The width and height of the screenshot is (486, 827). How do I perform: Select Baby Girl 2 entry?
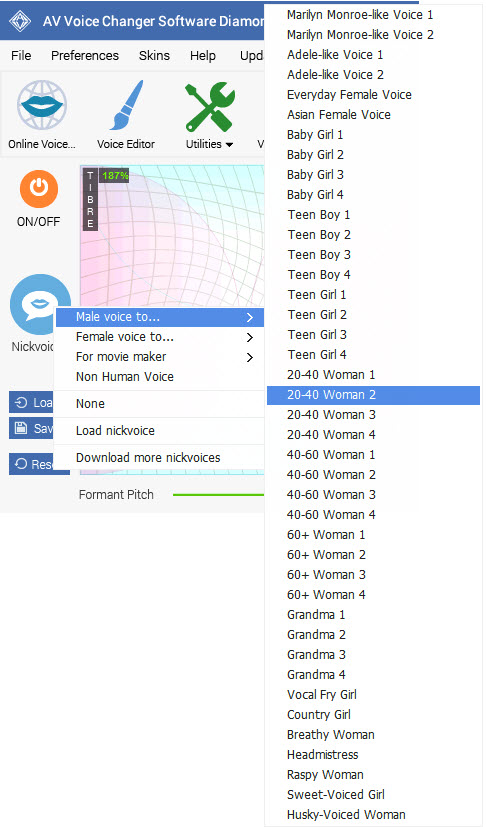click(x=373, y=155)
